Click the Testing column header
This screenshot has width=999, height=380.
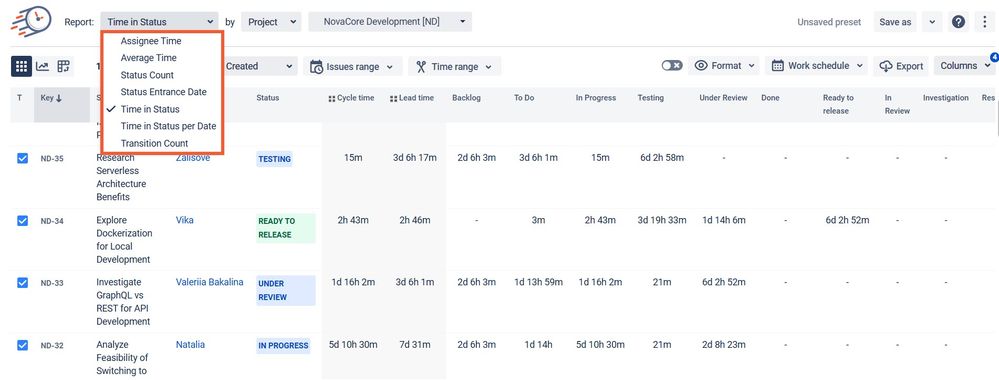[x=650, y=98]
